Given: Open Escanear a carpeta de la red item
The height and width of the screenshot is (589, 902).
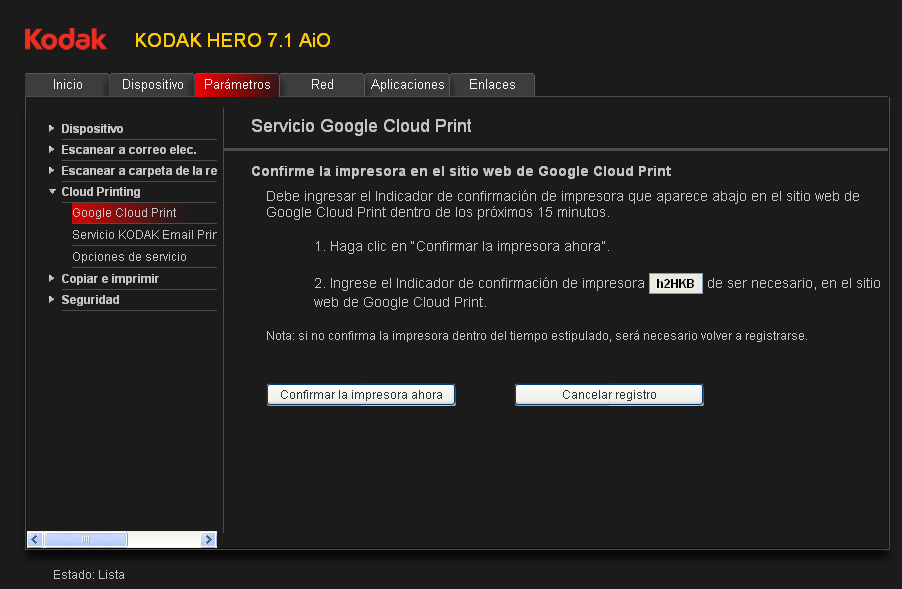Looking at the screenshot, I should (139, 171).
